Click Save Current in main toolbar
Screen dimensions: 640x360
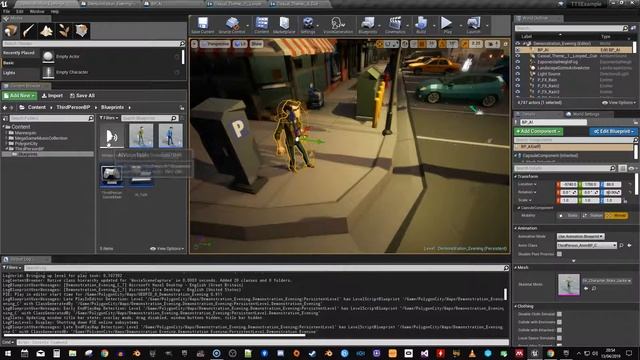(202, 25)
